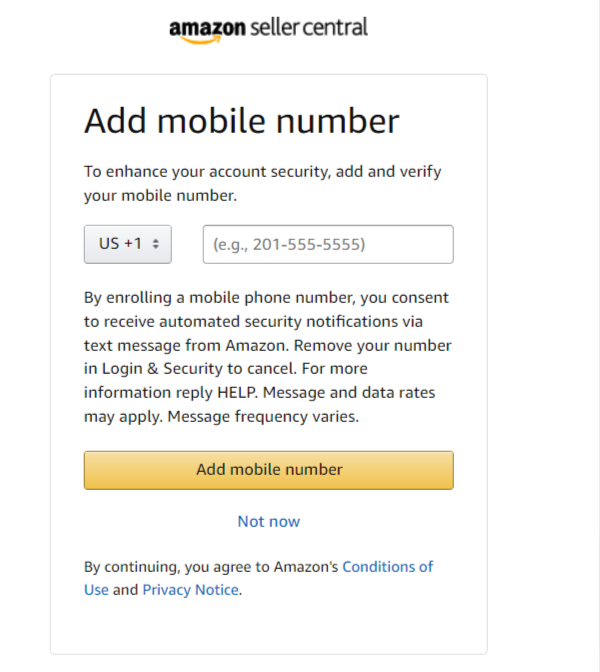600x672 pixels.
Task: Open the 'Privacy Notice' link
Action: pyautogui.click(x=190, y=590)
